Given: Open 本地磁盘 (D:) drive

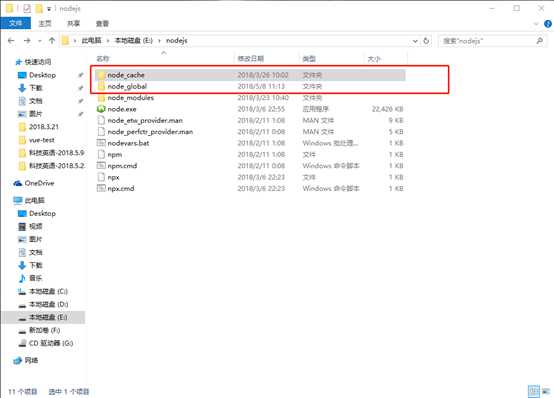Looking at the screenshot, I should (x=48, y=304).
